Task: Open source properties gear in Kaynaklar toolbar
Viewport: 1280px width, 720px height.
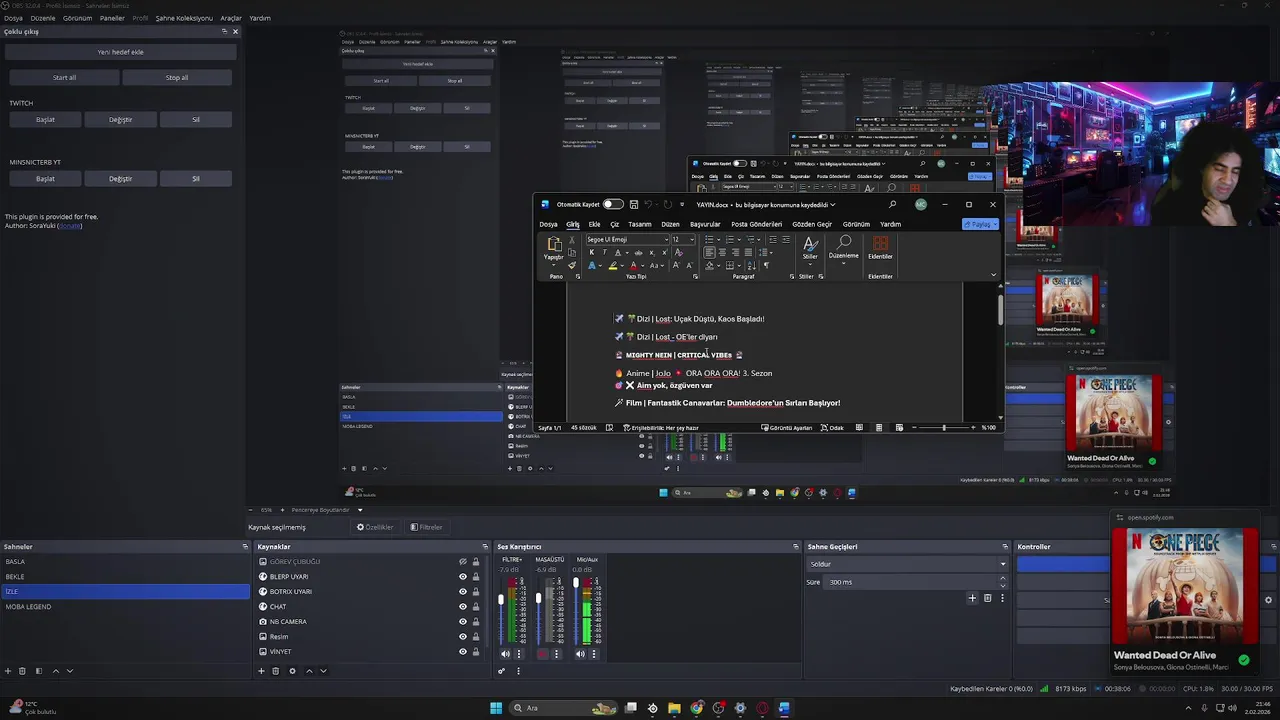Action: click(x=292, y=671)
